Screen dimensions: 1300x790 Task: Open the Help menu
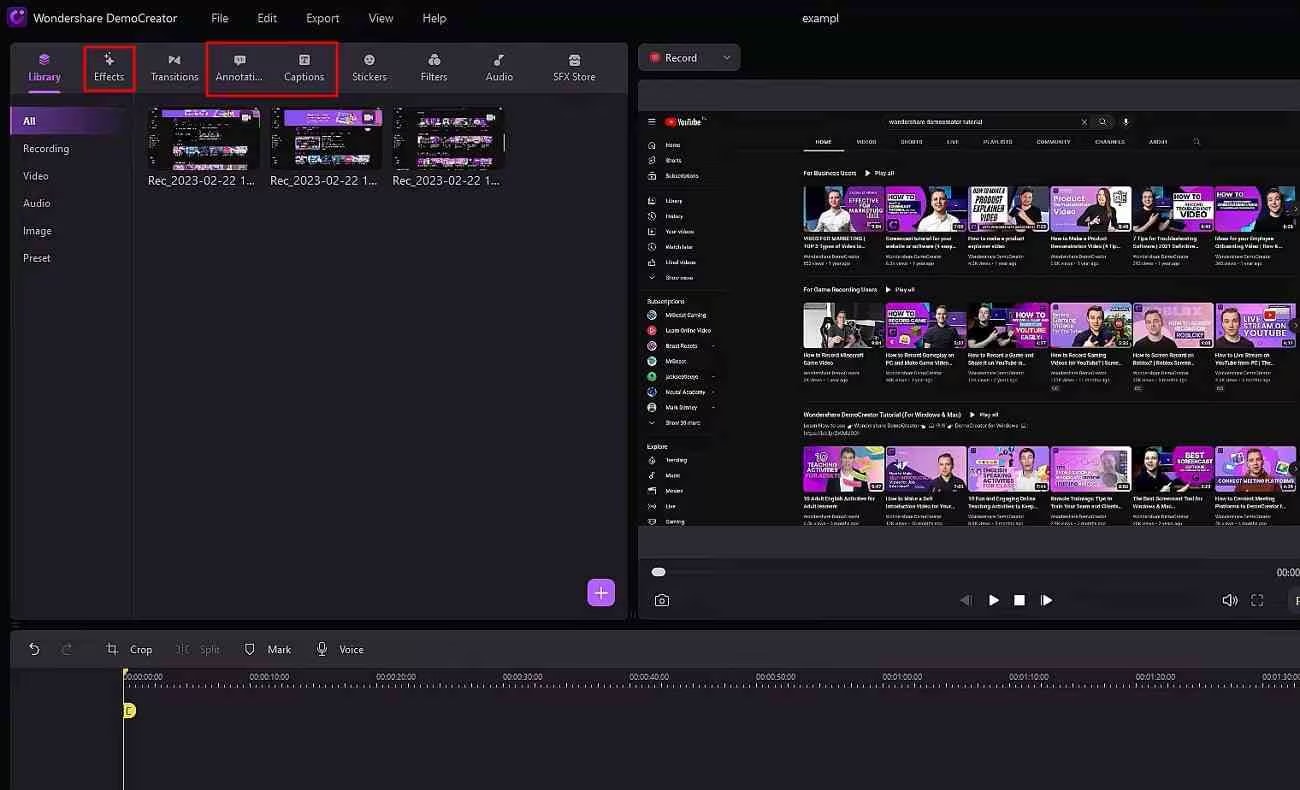[x=434, y=18]
